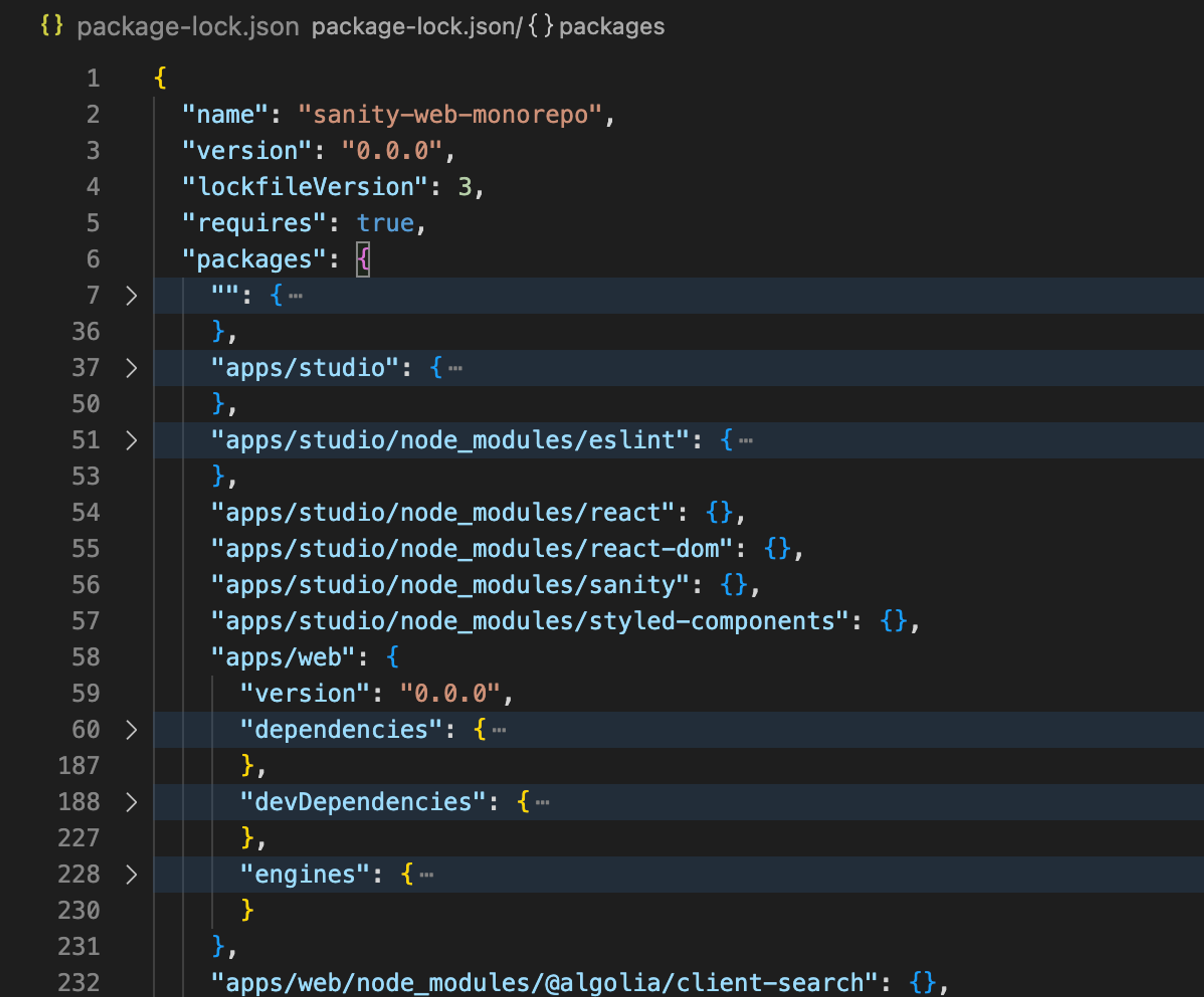Click the "lockfileVersion" key text
Viewport: 1204px width, 997px height.
coord(305,187)
